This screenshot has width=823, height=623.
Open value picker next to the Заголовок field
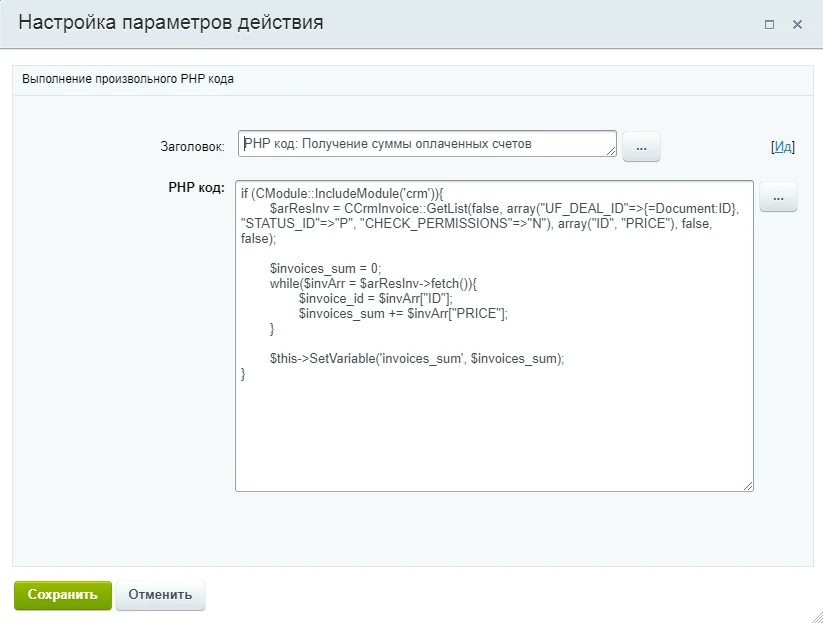(641, 147)
